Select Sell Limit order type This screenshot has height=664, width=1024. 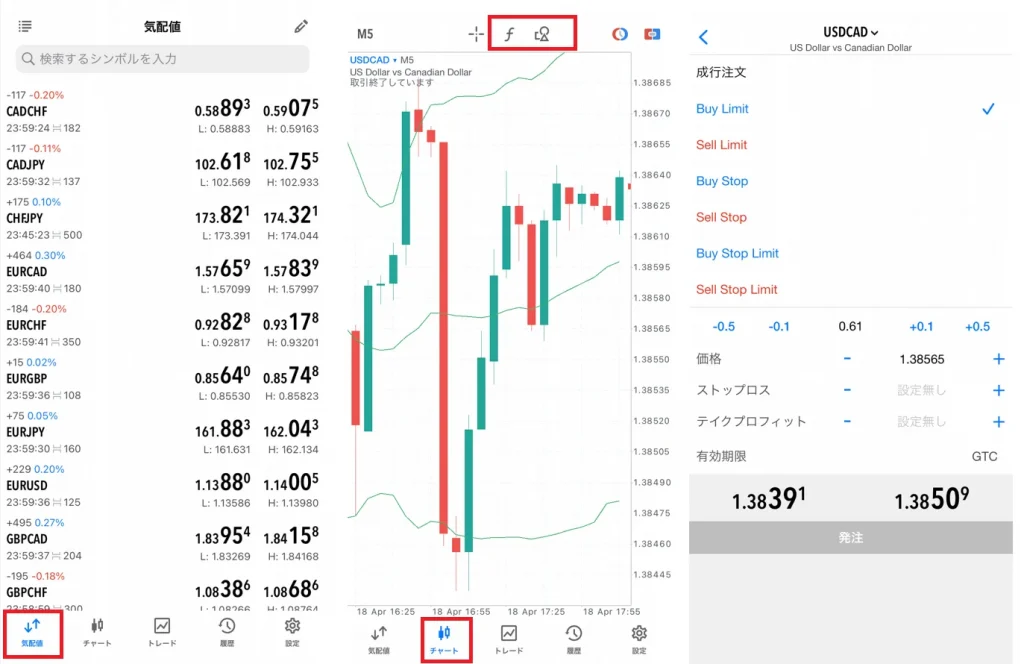coord(722,145)
